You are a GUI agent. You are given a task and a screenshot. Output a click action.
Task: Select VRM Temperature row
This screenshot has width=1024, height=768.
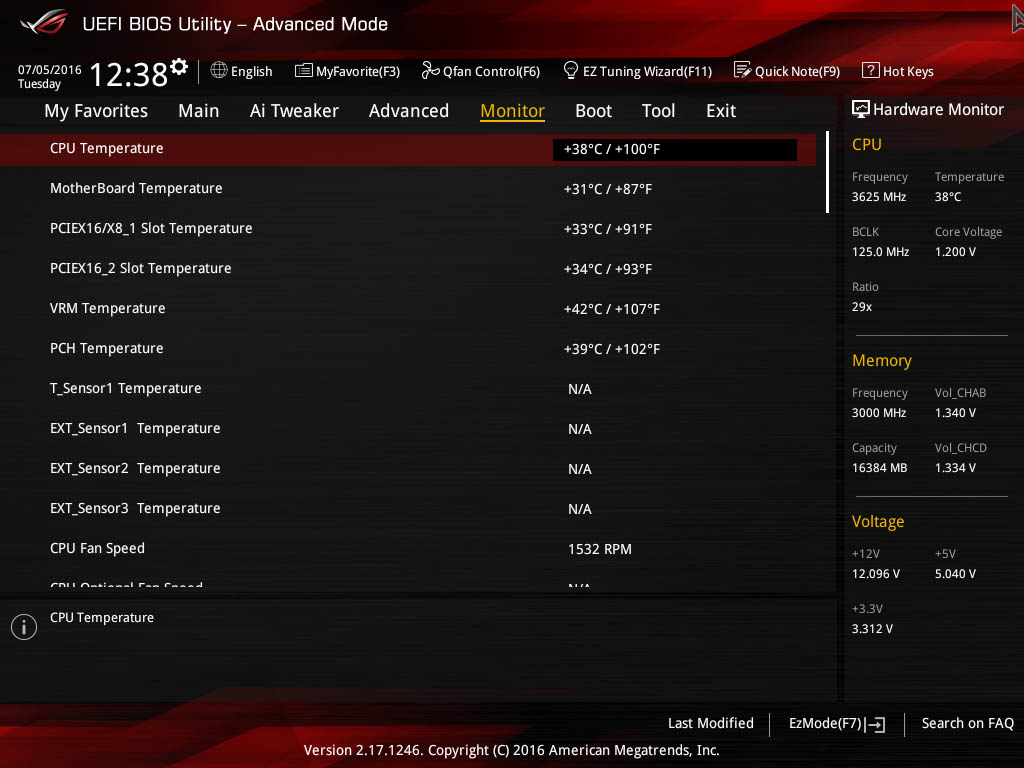tap(408, 308)
